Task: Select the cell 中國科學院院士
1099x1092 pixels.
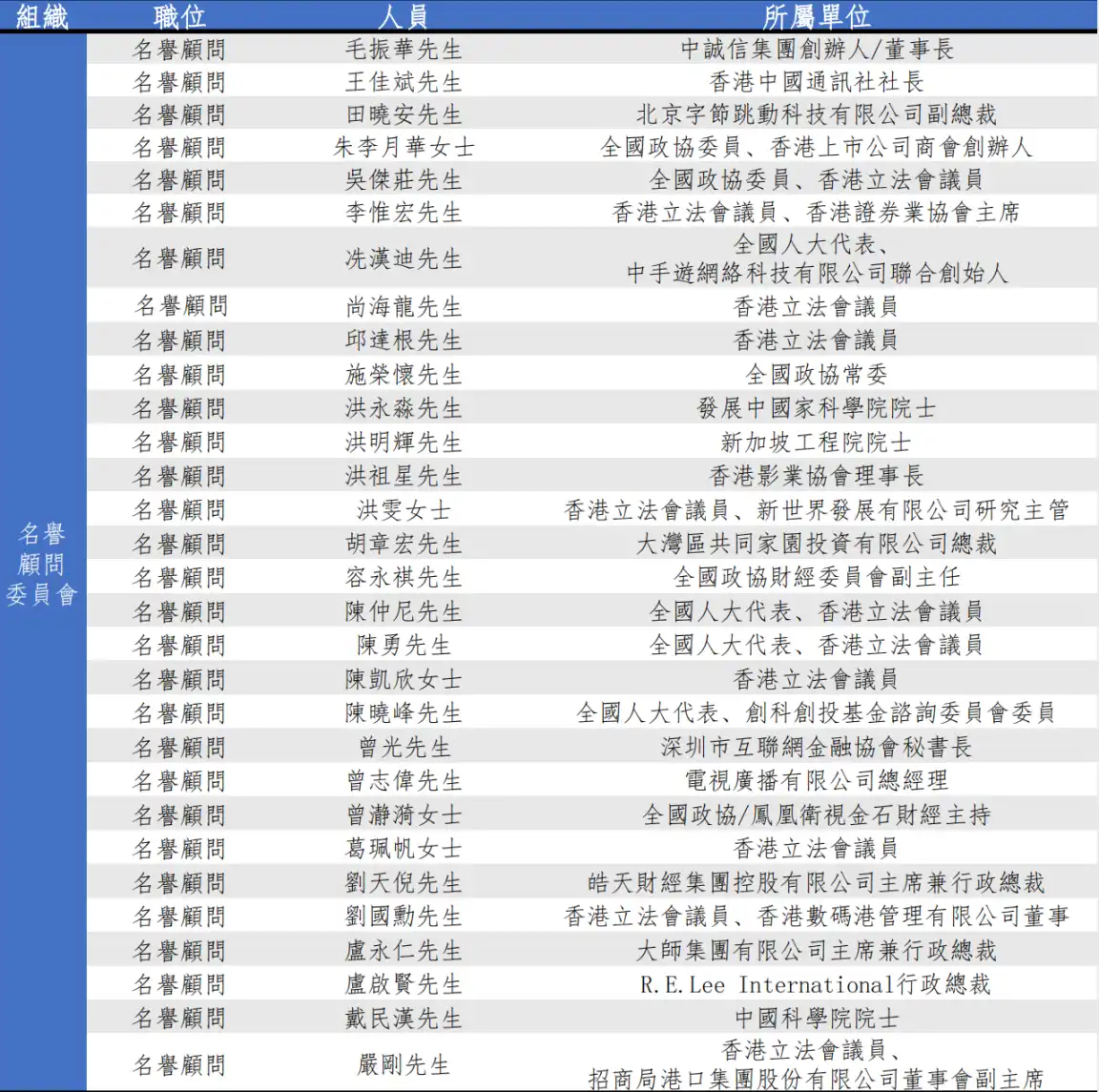Action: coord(818,1018)
